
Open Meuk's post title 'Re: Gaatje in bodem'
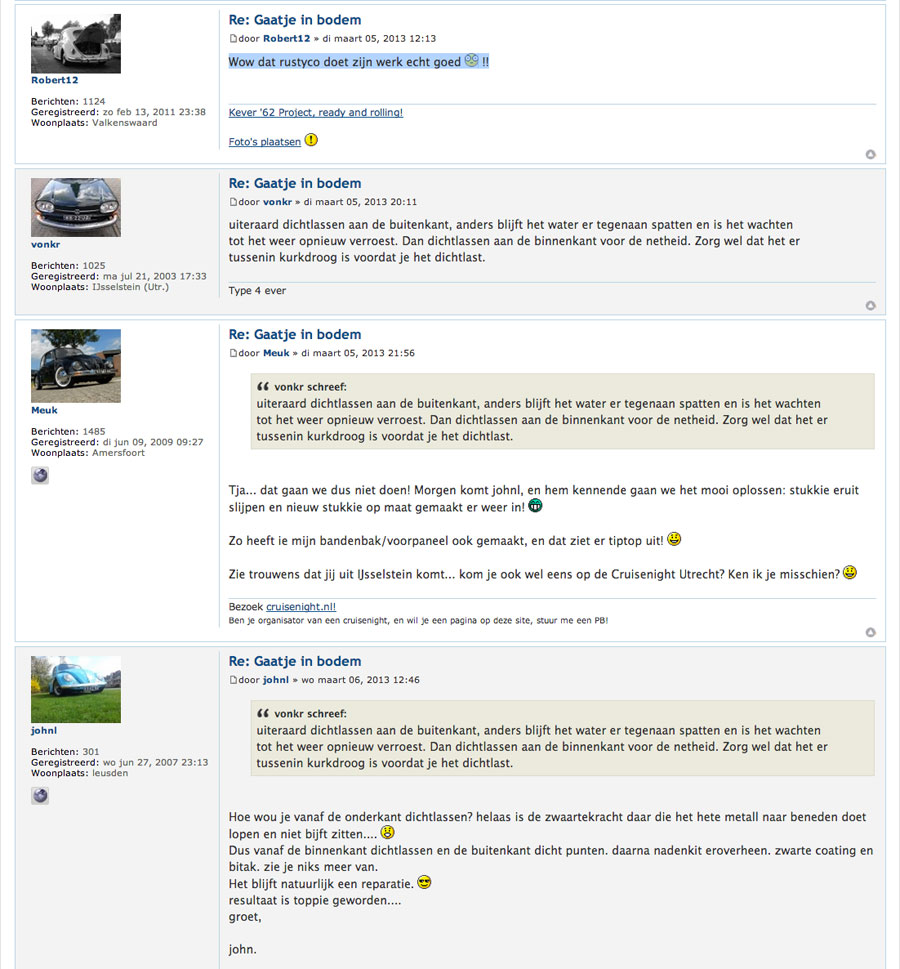295,334
